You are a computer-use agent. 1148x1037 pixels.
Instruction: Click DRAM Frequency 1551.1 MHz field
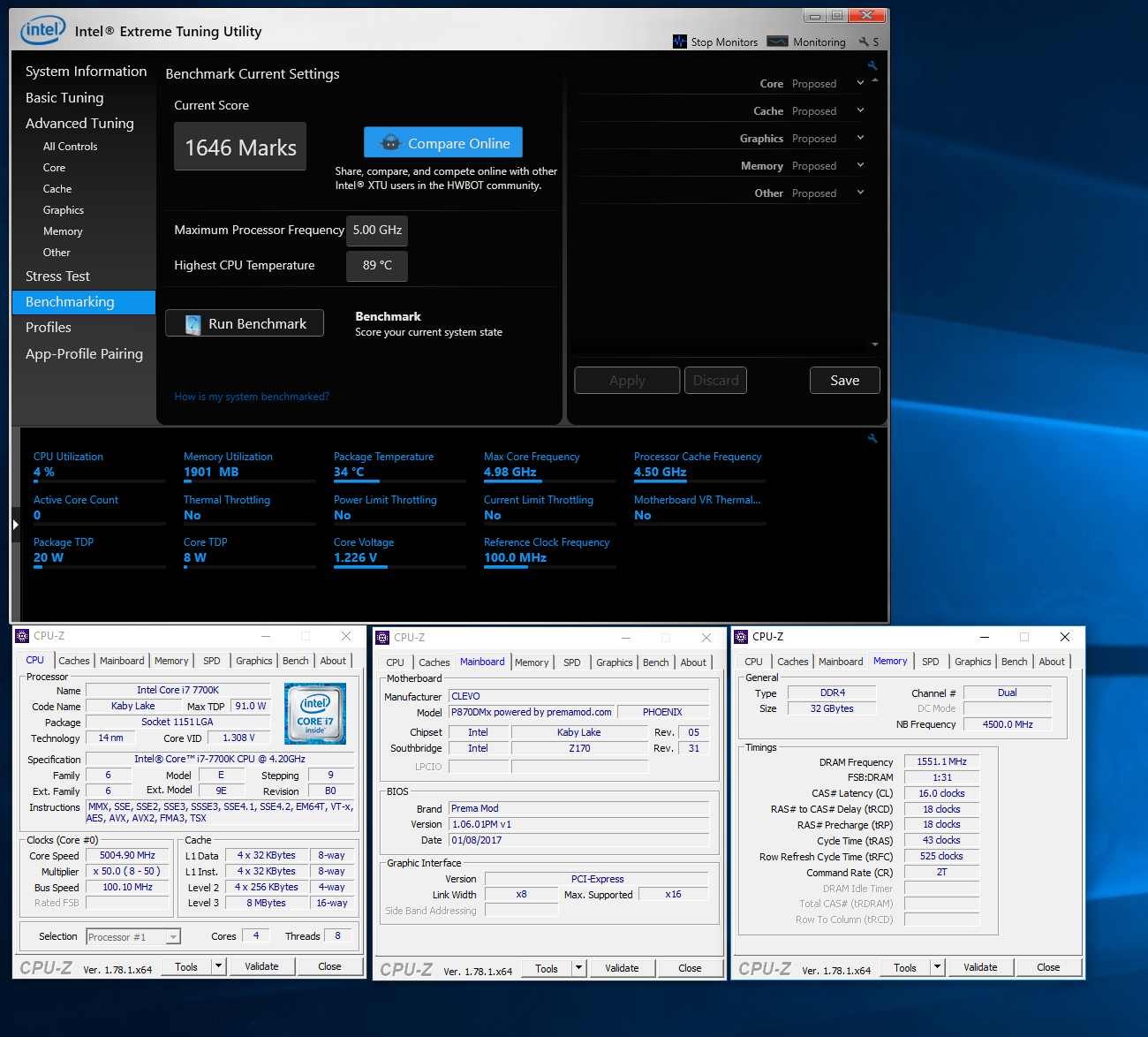click(941, 761)
